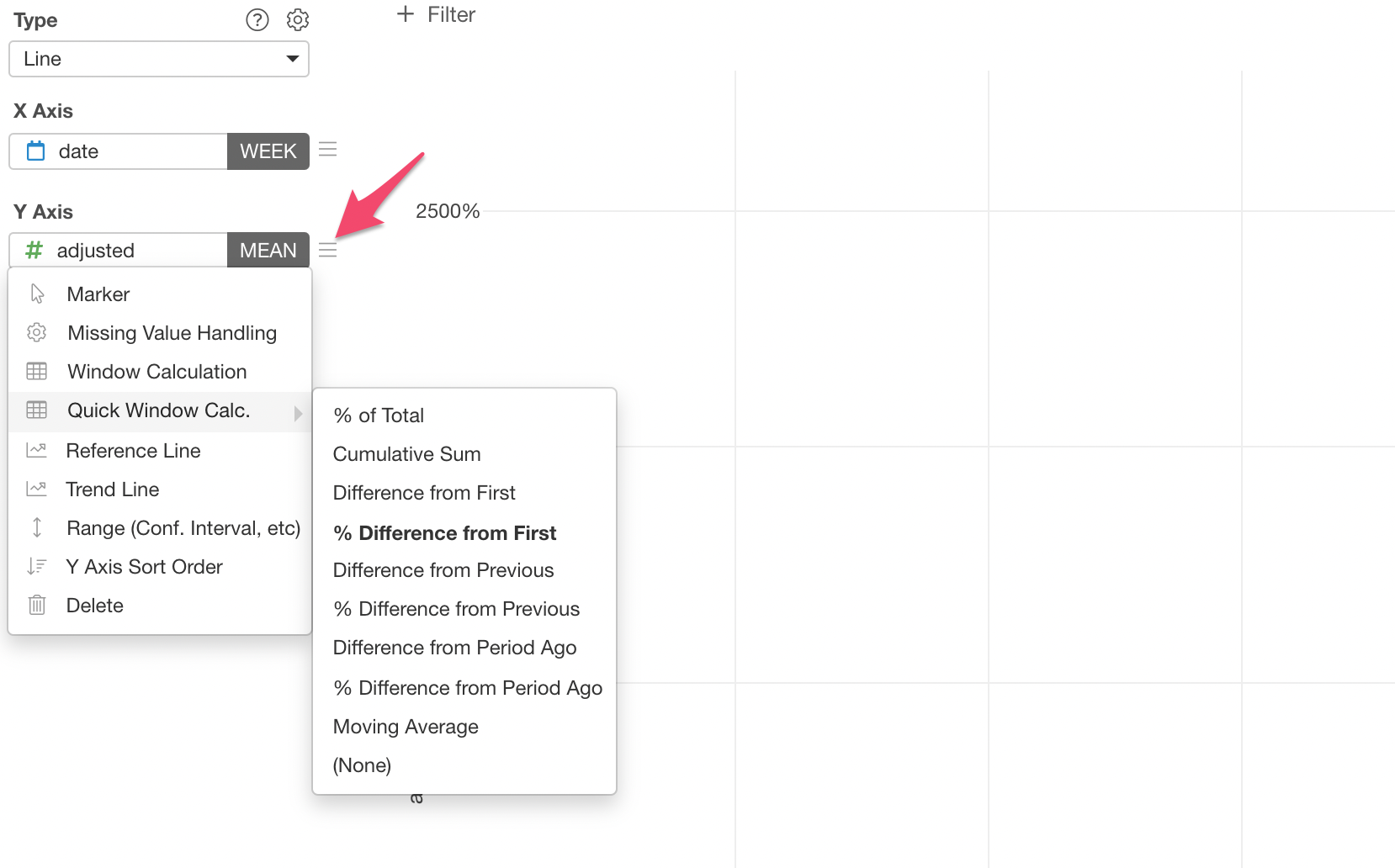Image resolution: width=1395 pixels, height=868 pixels.
Task: Open the Line chart type dropdown
Action: (x=159, y=59)
